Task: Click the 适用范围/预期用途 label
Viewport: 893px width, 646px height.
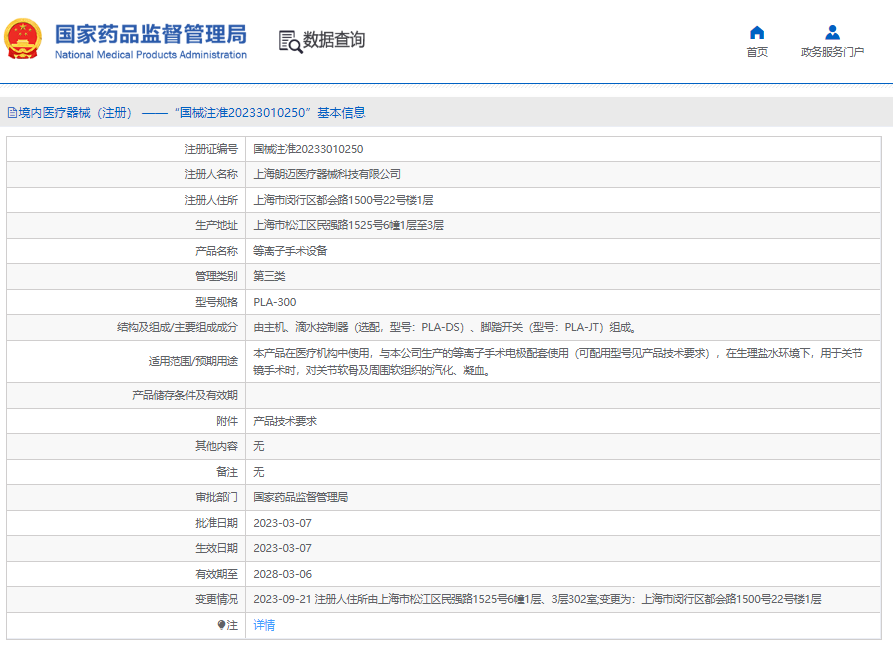Action: 193,361
